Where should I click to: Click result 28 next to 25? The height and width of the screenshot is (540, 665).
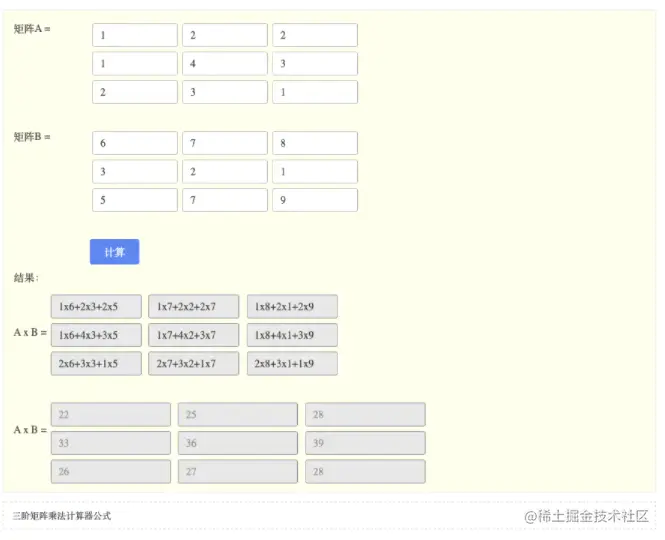365,414
